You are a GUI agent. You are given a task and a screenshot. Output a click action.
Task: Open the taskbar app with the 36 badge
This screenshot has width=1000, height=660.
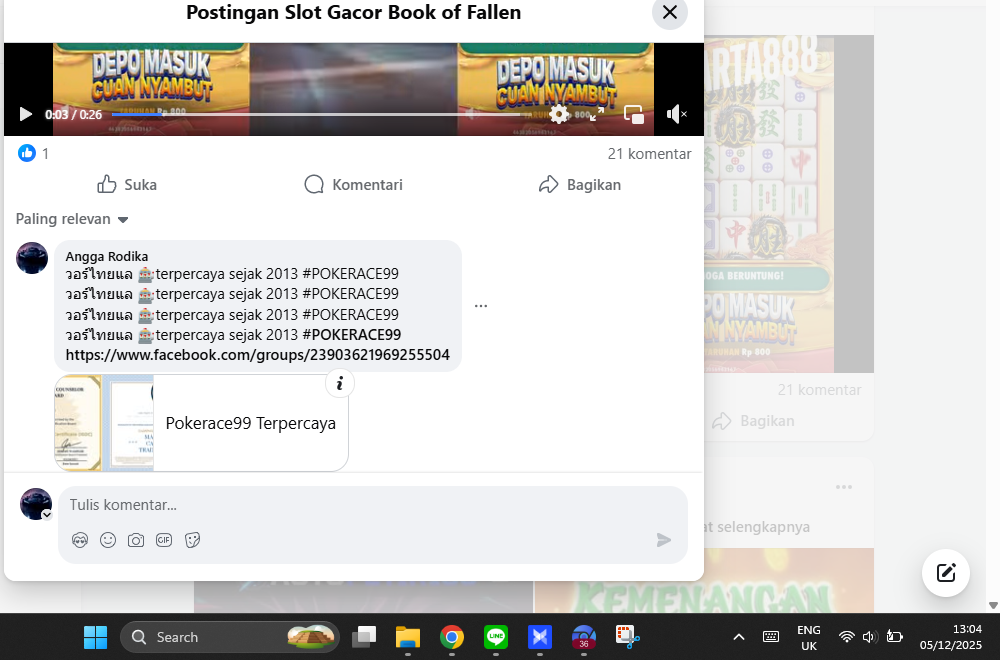[584, 636]
